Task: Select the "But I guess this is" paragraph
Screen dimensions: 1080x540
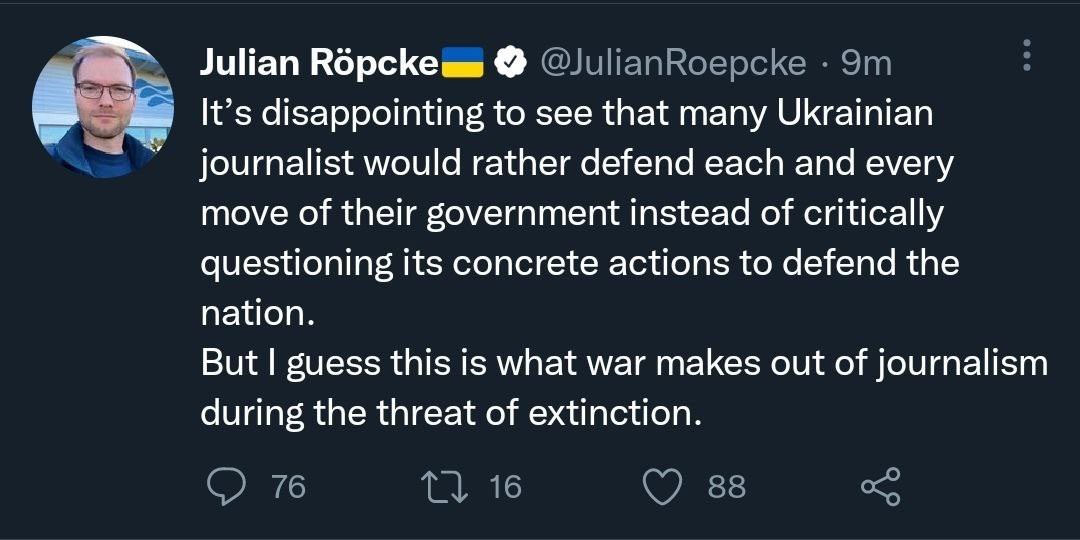Action: 624,389
